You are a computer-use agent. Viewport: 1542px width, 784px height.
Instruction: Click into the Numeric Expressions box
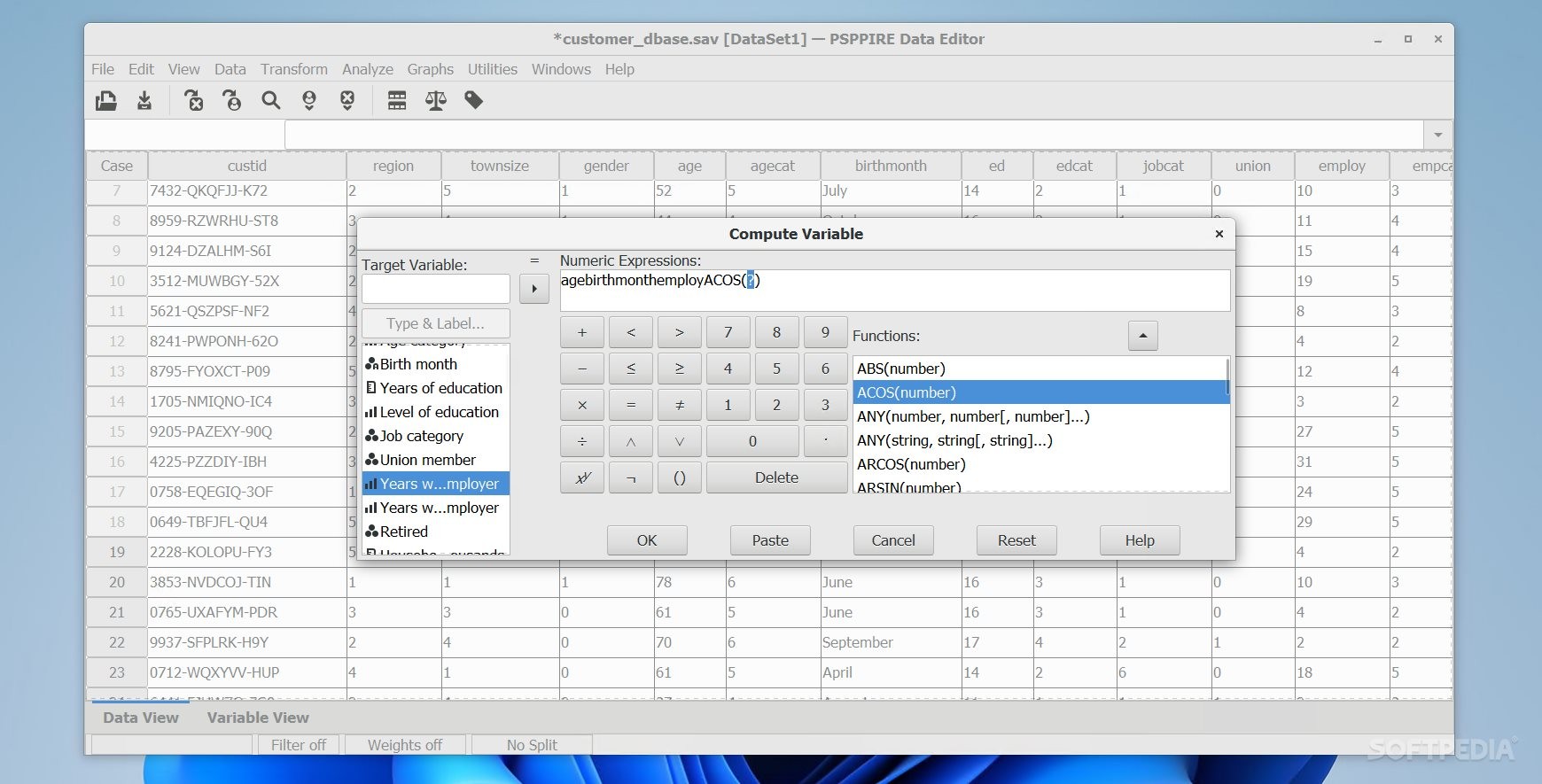click(895, 291)
